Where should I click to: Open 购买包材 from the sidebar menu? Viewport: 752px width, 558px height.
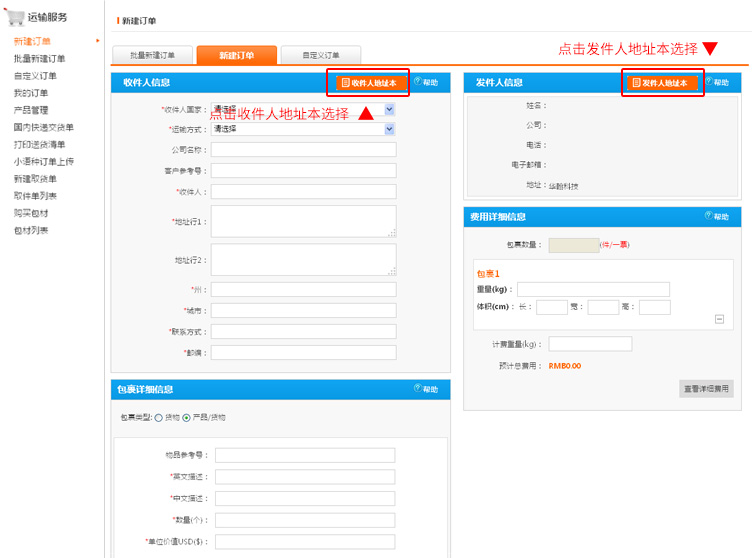coord(31,213)
